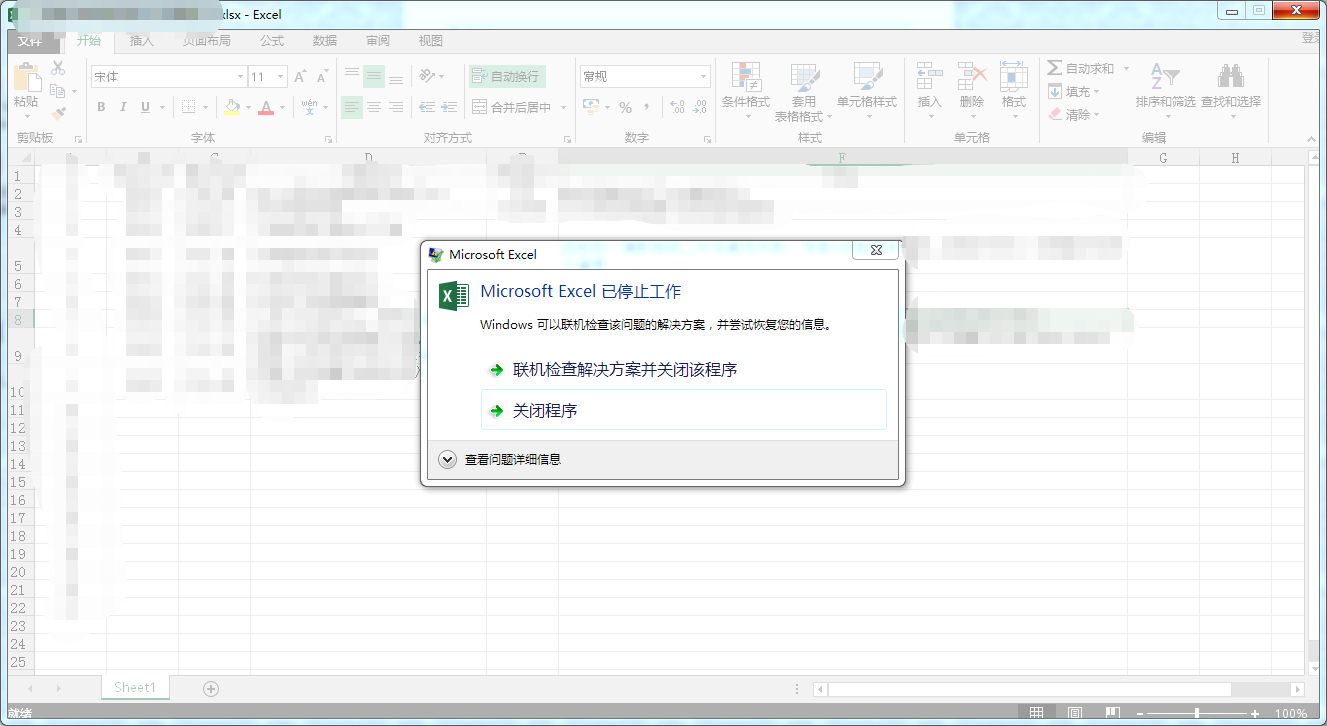Click the Orientation (text angle) icon
The image size is (1327, 726).
coord(427,76)
